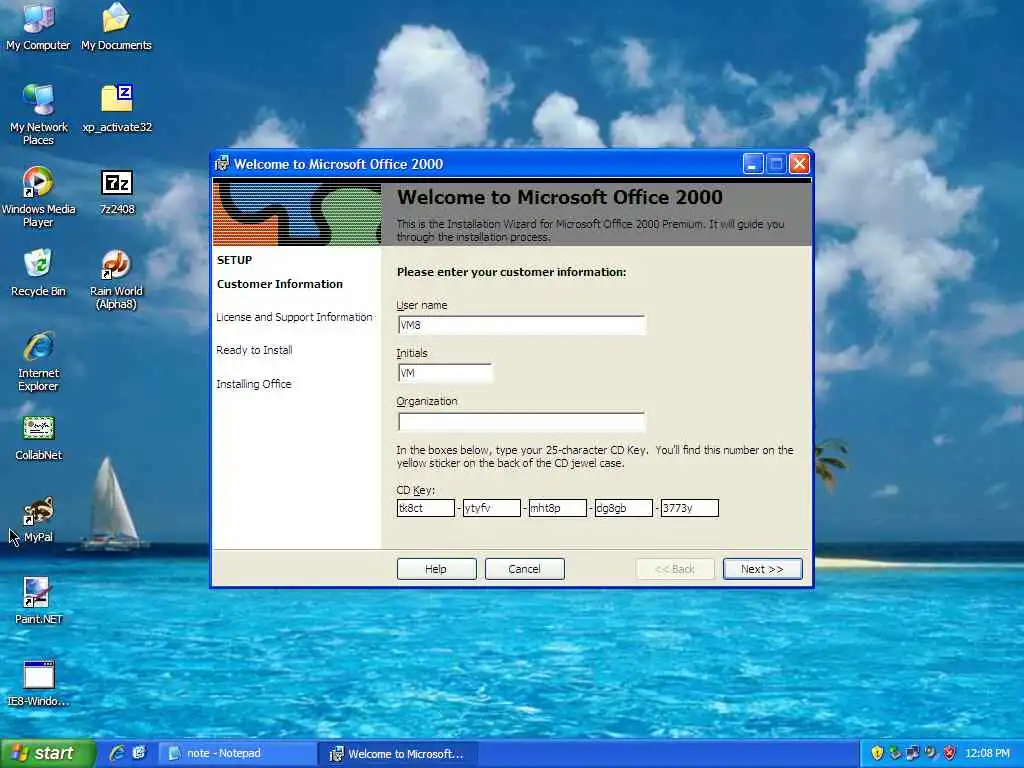Select CollabNet desktop icon
This screenshot has width=1024, height=768.
tap(39, 437)
